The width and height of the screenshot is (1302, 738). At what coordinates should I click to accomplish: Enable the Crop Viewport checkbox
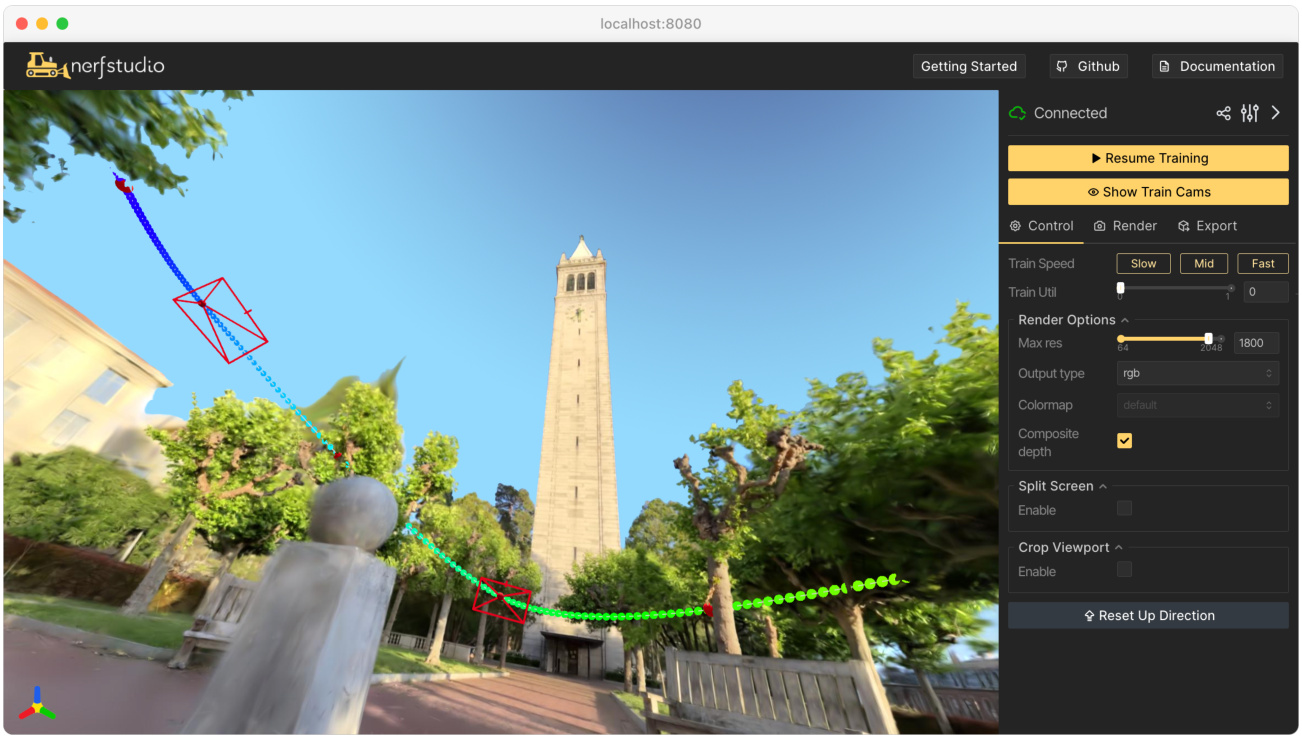[x=1125, y=570]
